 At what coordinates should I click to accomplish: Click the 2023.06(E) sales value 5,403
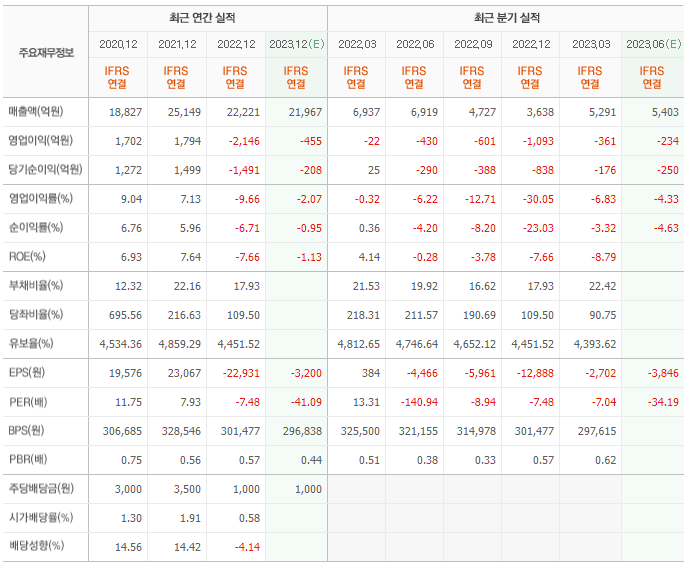point(665,112)
